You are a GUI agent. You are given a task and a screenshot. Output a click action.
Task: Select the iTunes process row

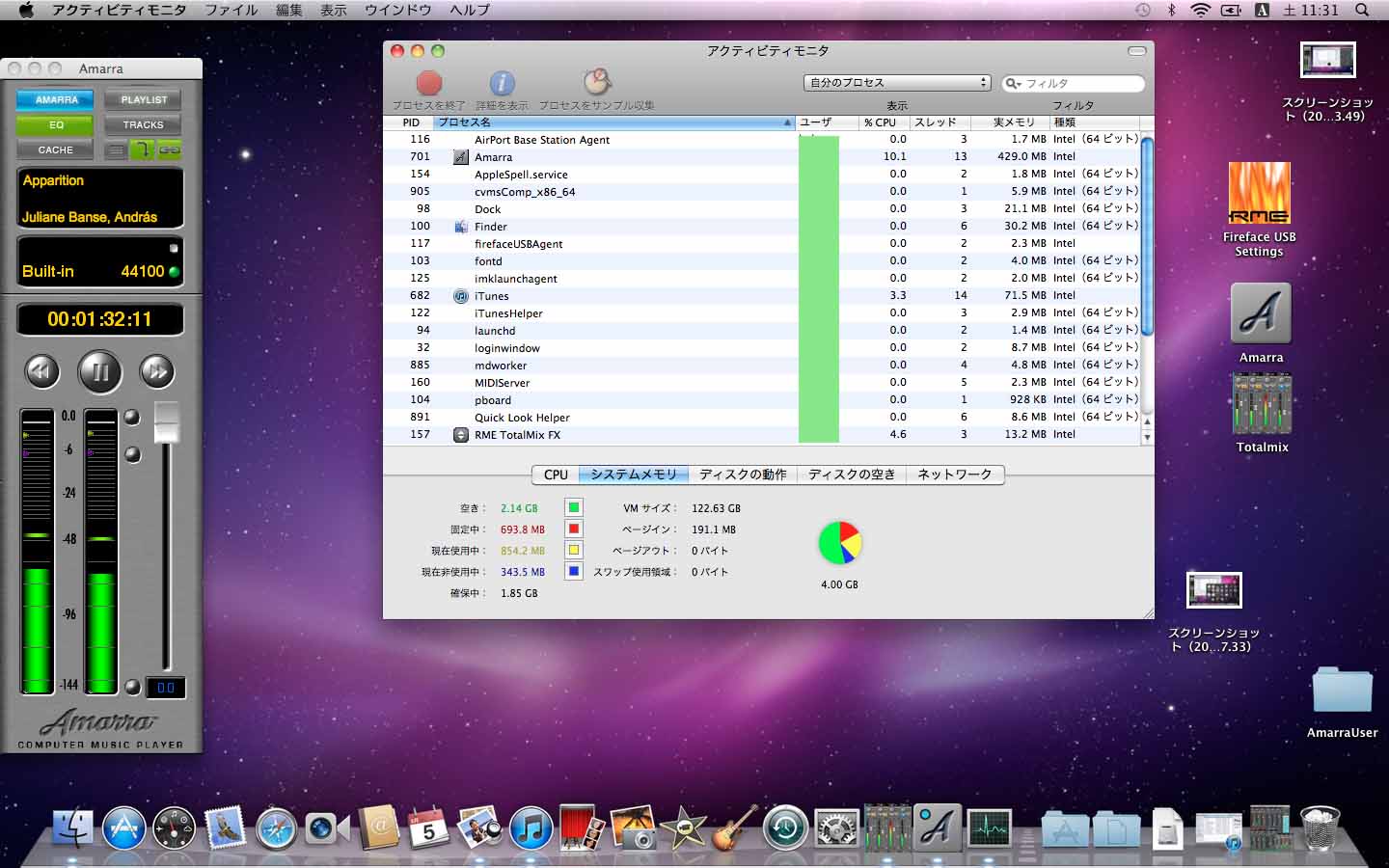(761, 296)
